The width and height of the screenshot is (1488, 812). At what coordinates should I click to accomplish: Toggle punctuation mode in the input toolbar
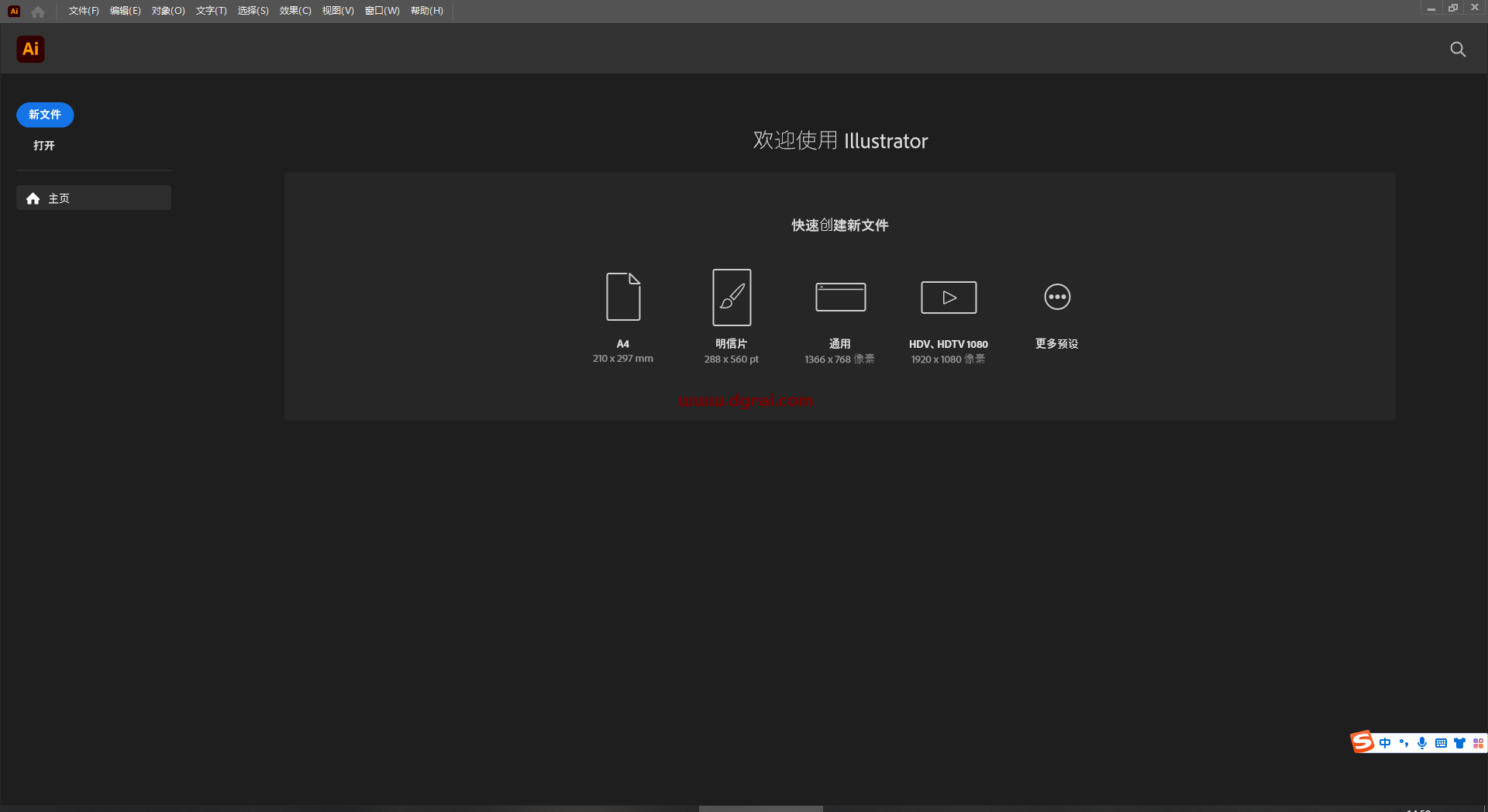pyautogui.click(x=1404, y=742)
